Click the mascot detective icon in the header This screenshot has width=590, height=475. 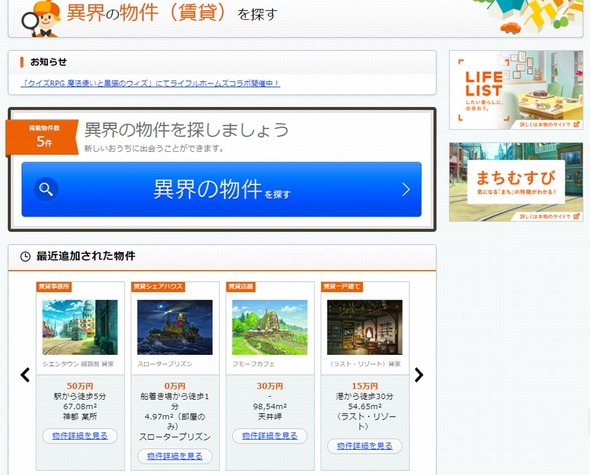(41, 18)
